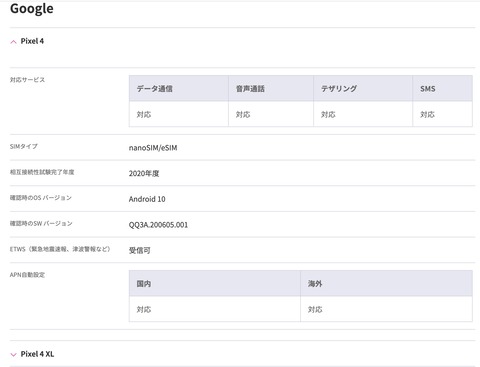
Task: Click 対応 cell under テザリング
Action: [x=363, y=114]
